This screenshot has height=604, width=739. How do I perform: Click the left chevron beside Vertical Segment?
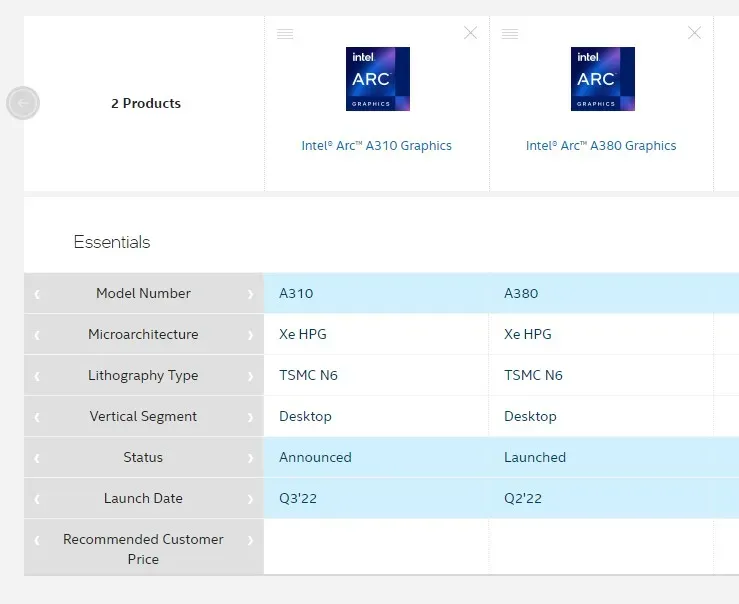click(37, 417)
